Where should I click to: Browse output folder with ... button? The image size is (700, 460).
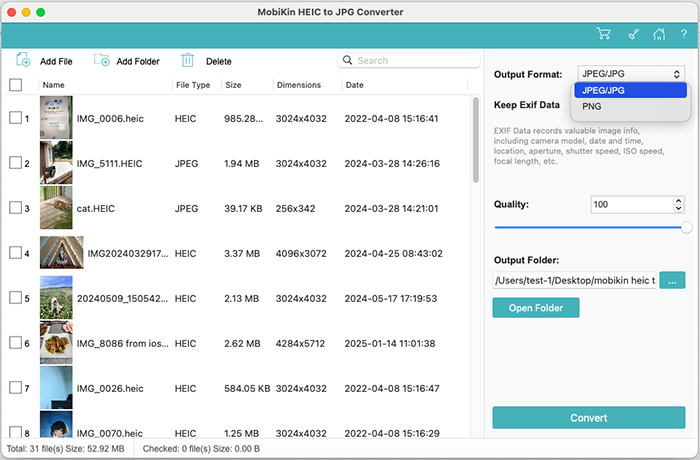672,280
